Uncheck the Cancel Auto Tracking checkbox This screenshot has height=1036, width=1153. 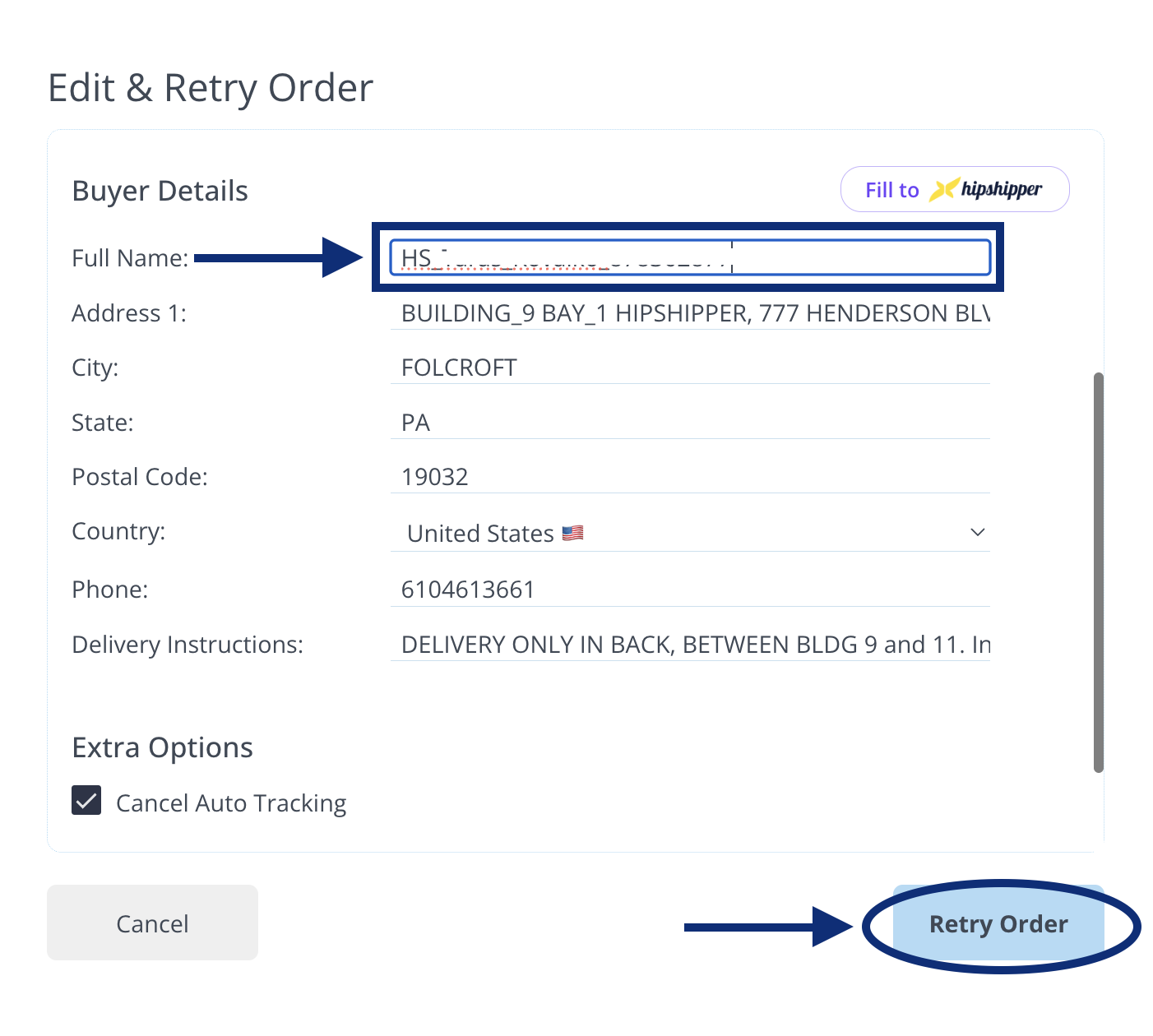tap(86, 801)
